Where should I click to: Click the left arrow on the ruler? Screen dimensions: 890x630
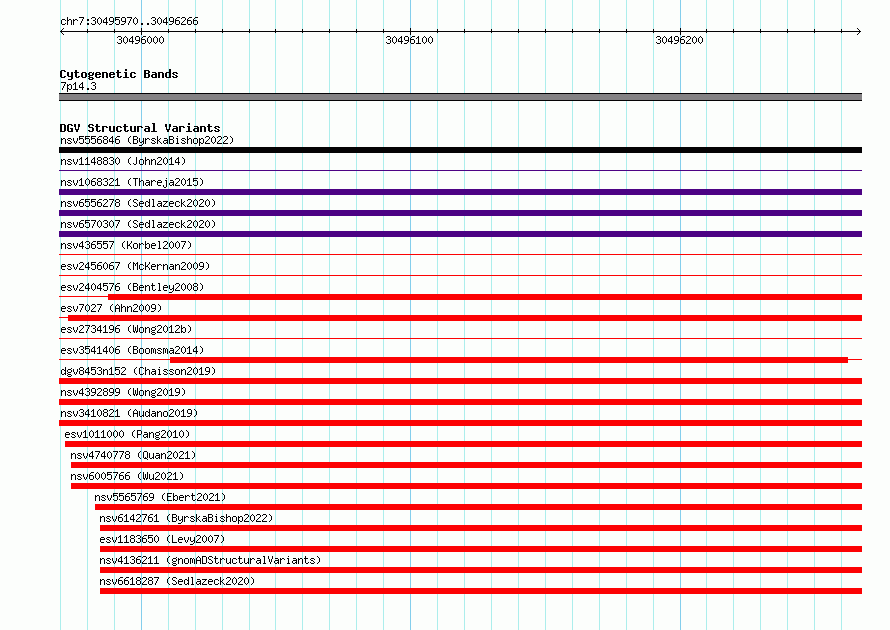pos(62,31)
